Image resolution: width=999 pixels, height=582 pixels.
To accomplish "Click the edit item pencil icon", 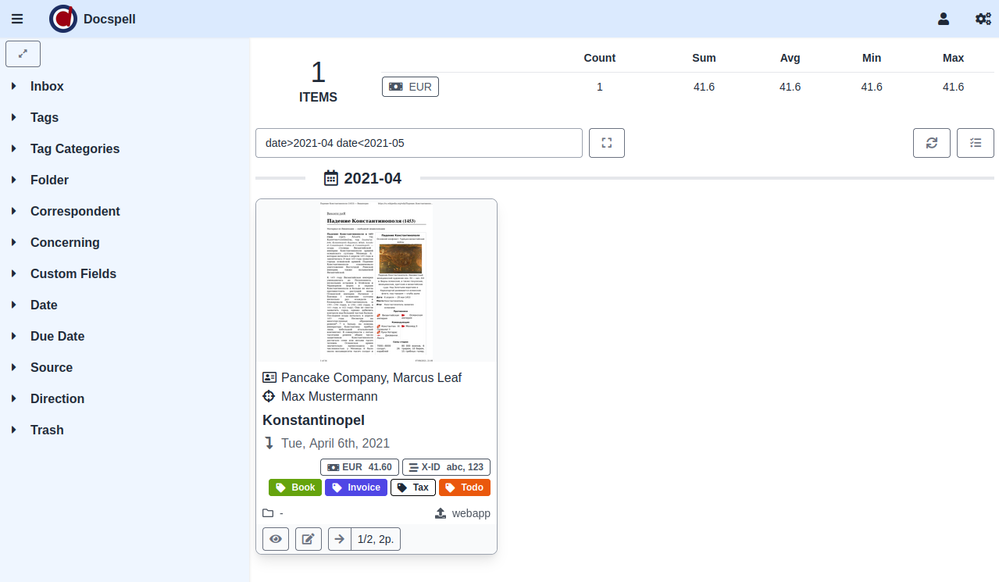I will tap(308, 539).
